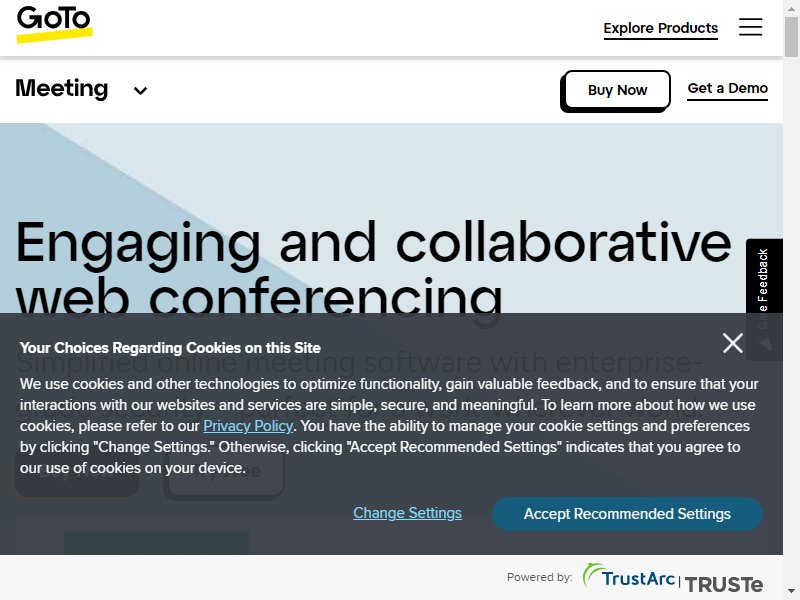Click the Buy Now button
This screenshot has width=800, height=600.
[617, 90]
